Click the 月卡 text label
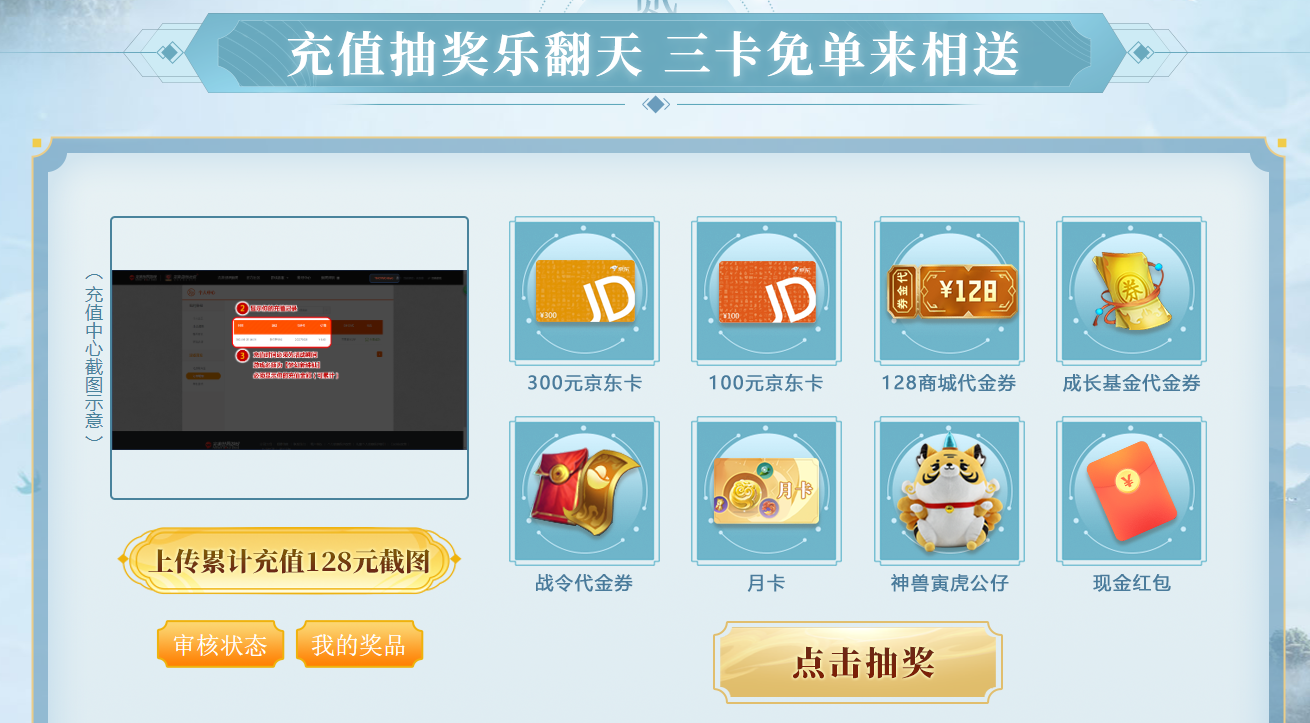Image resolution: width=1310 pixels, height=723 pixels. pos(766,583)
